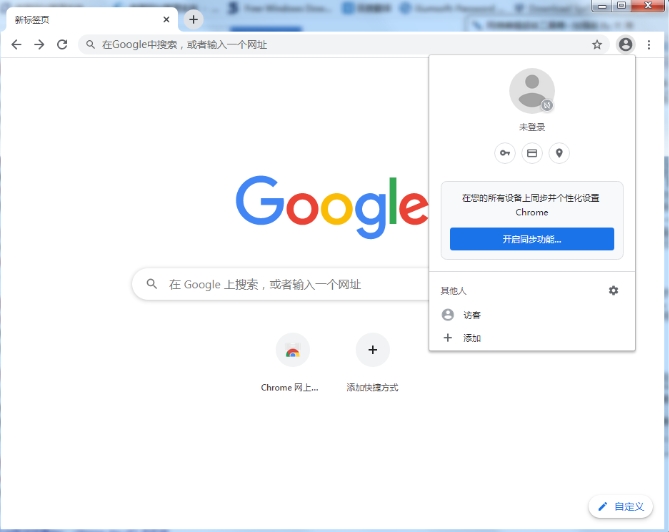Open addresses via the location pin icon
Viewport: 669px width, 532px height.
click(559, 153)
